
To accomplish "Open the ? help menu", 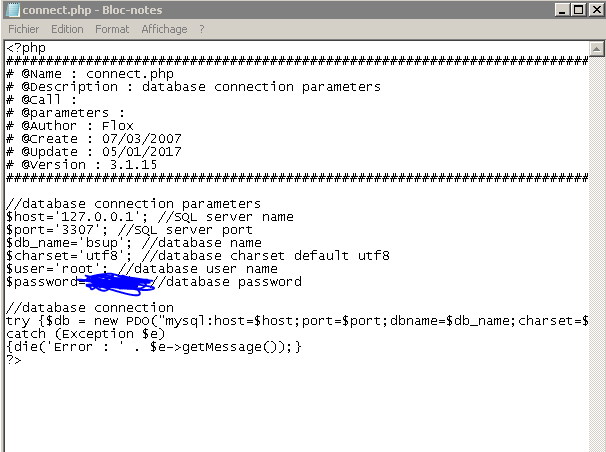I will tap(202, 29).
